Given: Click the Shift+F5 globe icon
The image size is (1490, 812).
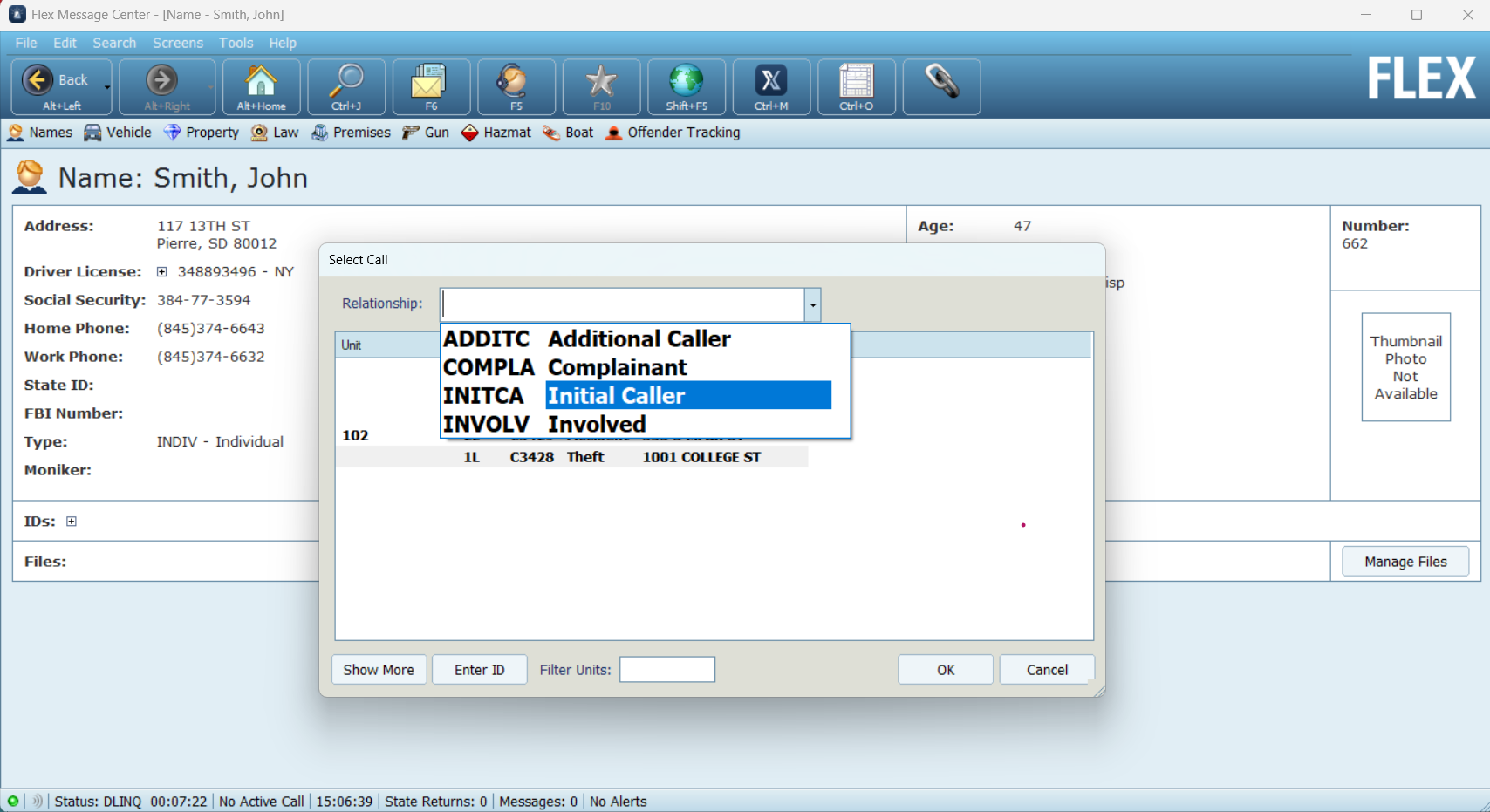Looking at the screenshot, I should point(686,83).
